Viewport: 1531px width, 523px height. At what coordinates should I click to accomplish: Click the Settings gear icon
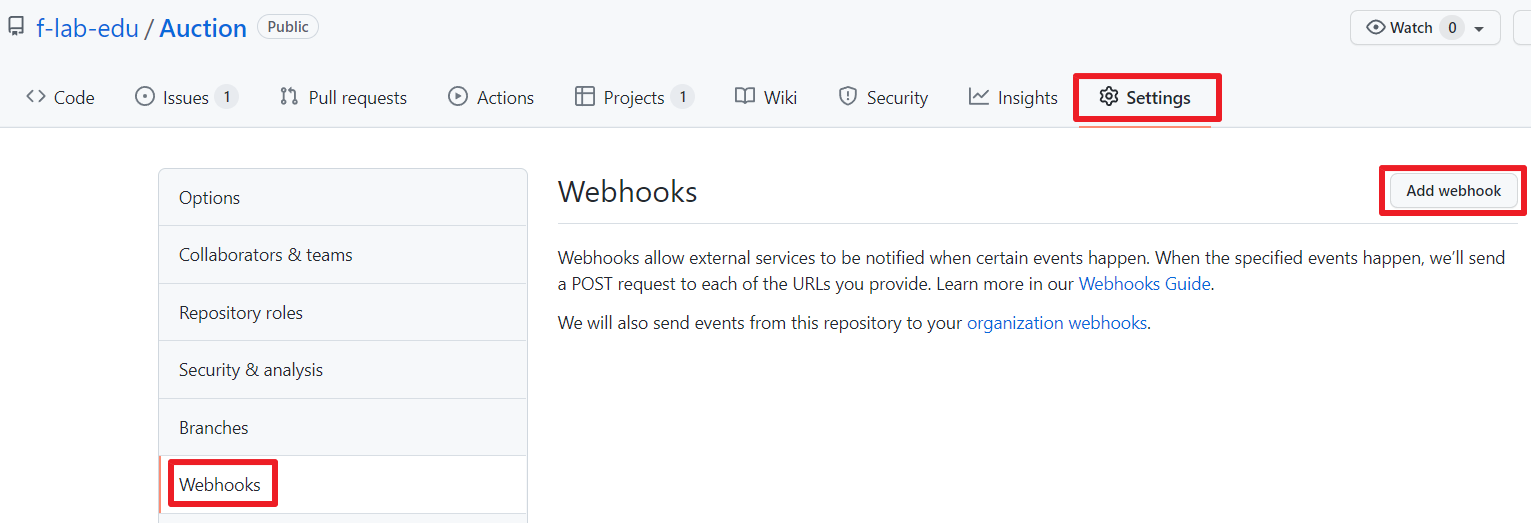click(1108, 97)
